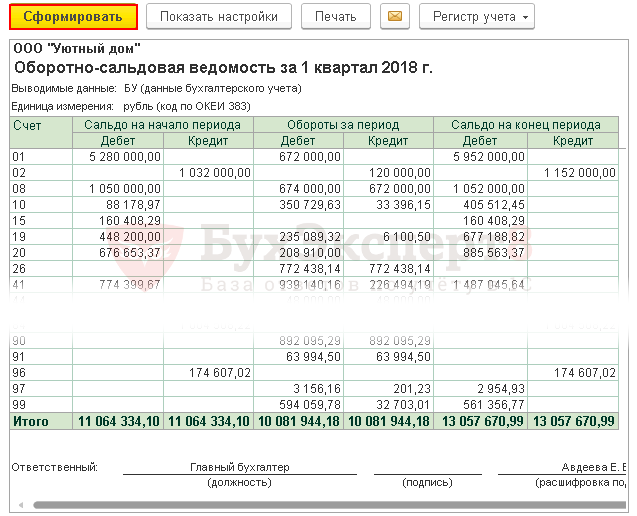Image resolution: width=637 pixels, height=516 pixels.
Task: Select account 96 in Счет column
Action: (41, 373)
